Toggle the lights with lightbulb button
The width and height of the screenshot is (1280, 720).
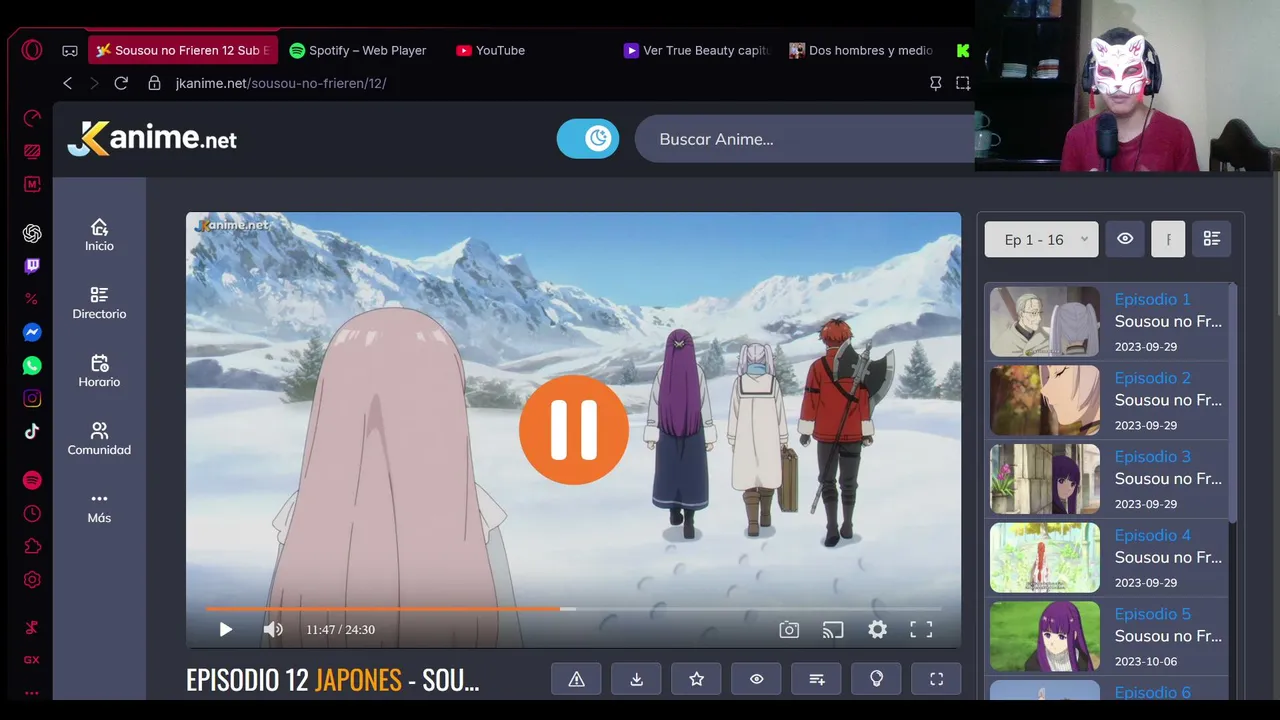876,679
